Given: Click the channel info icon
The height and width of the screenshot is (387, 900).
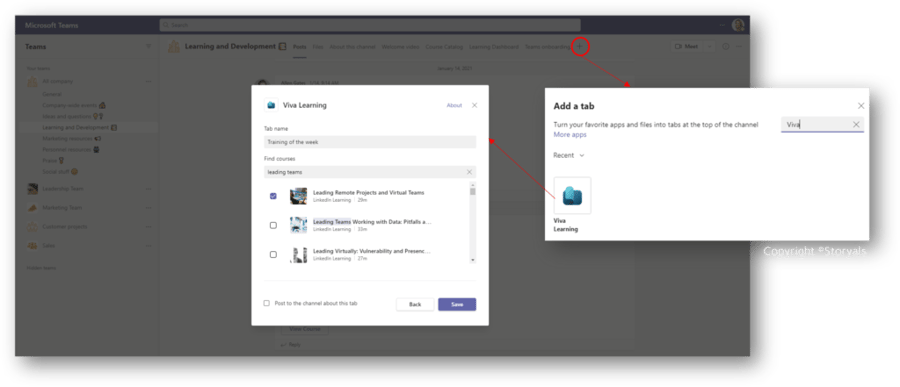Looking at the screenshot, I should pos(726,47).
